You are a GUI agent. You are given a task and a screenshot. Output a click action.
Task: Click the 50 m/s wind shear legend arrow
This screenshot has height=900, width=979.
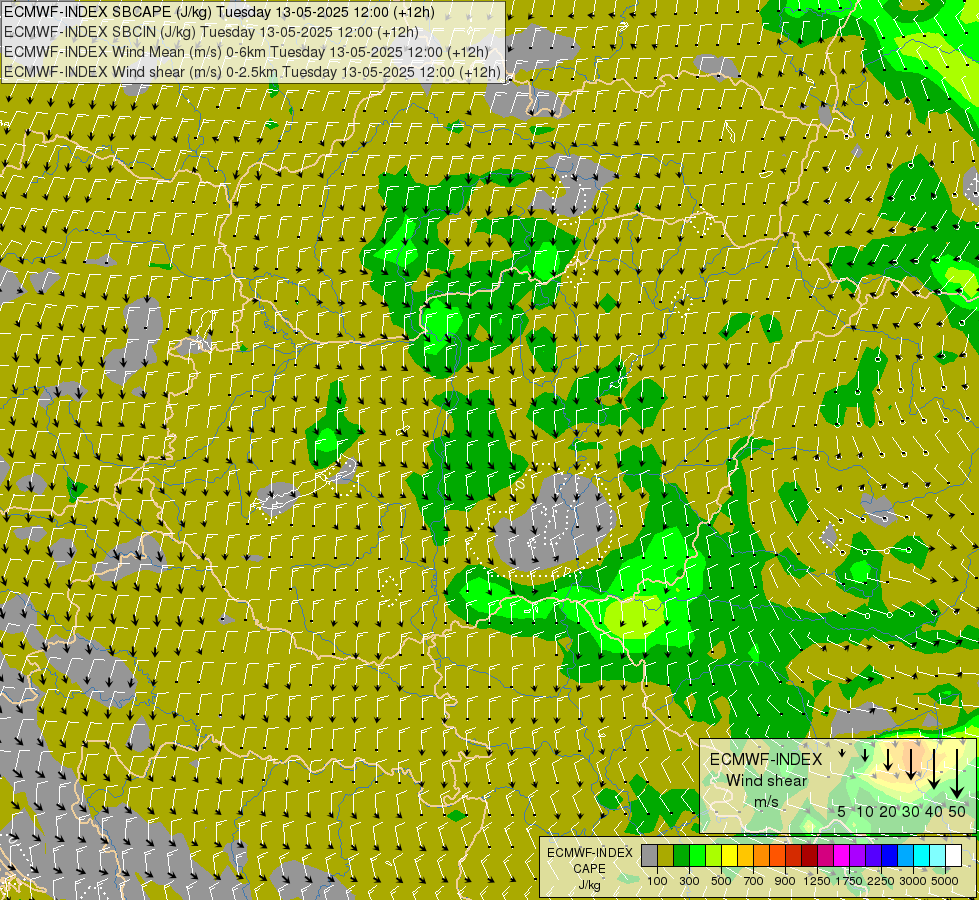click(x=957, y=774)
